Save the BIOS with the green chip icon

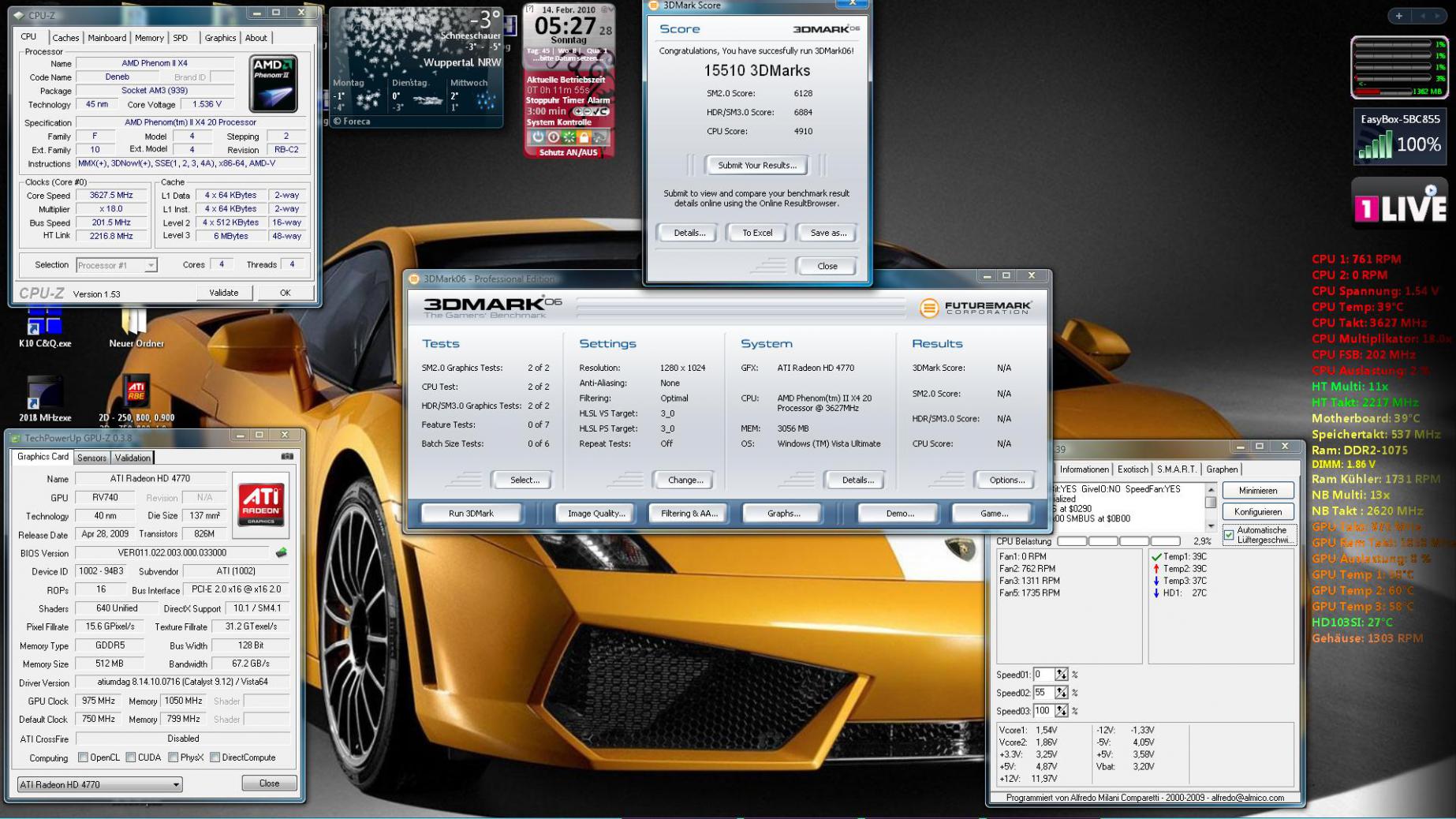point(281,552)
